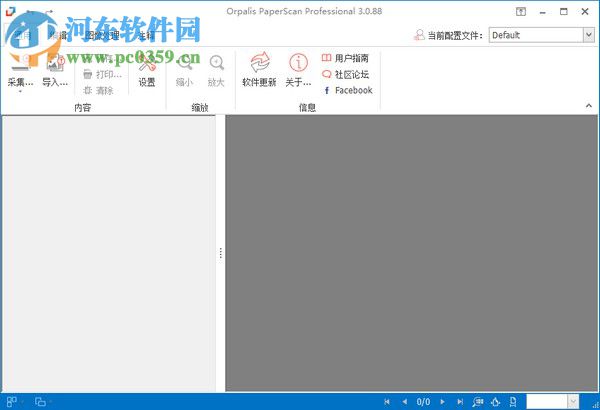Click the 0/0 page counter
Screen dimensions: 600x410
point(423,402)
